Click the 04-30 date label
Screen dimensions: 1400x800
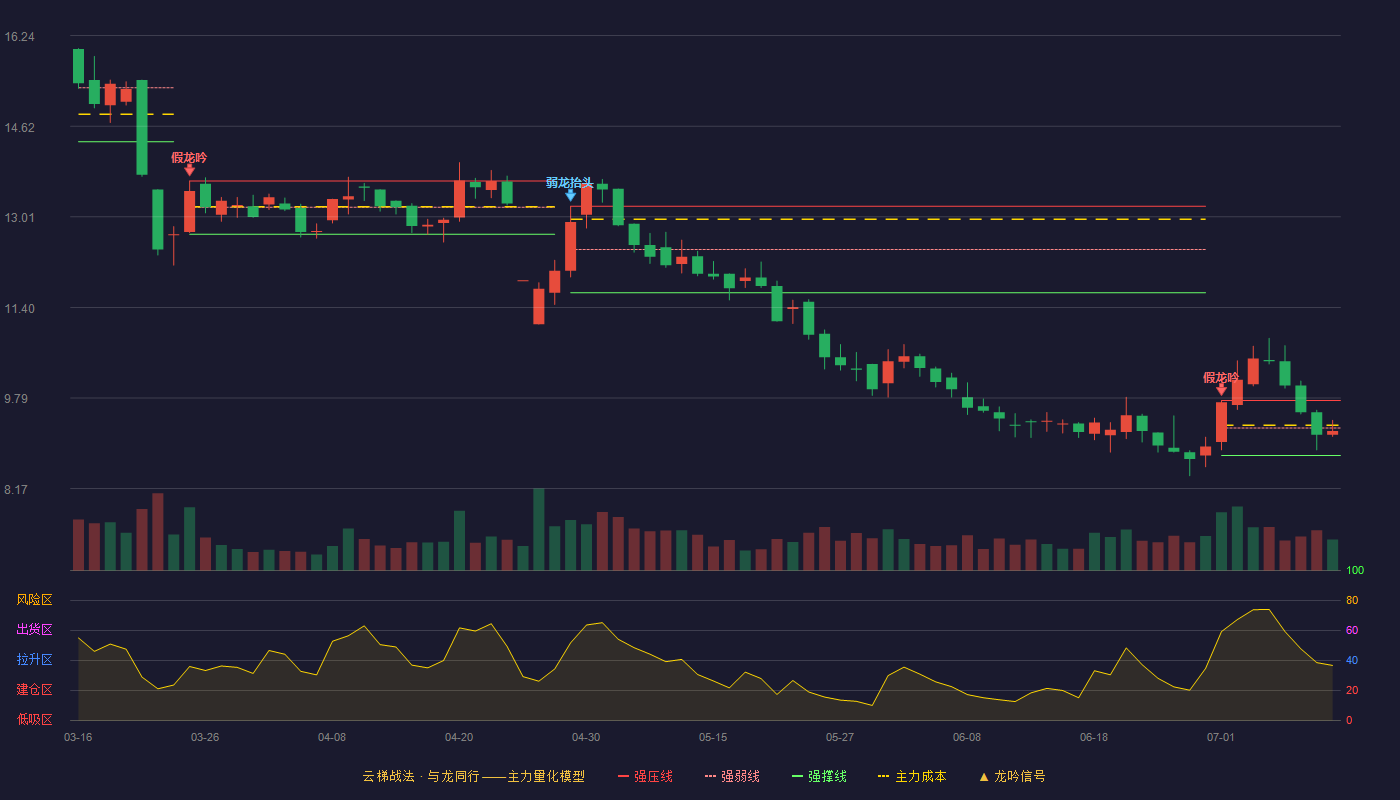[x=586, y=737]
